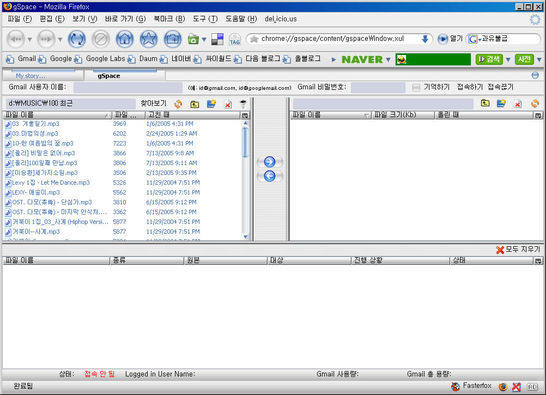Viewport: 546px width, 395px height.
Task: Toggle the 기억하기 remember checkbox
Action: click(416, 87)
